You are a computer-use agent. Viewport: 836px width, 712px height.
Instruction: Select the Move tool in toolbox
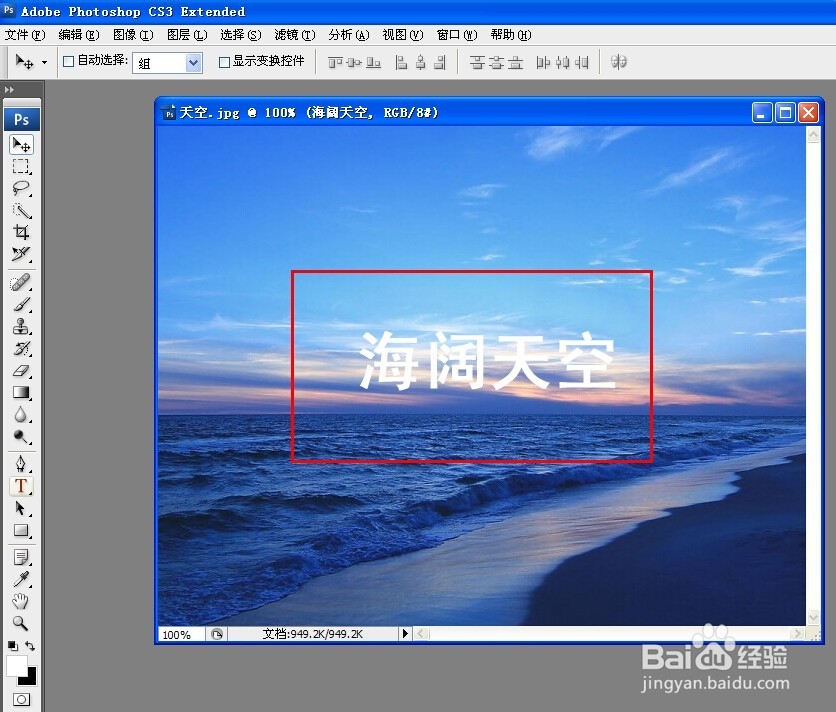(x=21, y=145)
